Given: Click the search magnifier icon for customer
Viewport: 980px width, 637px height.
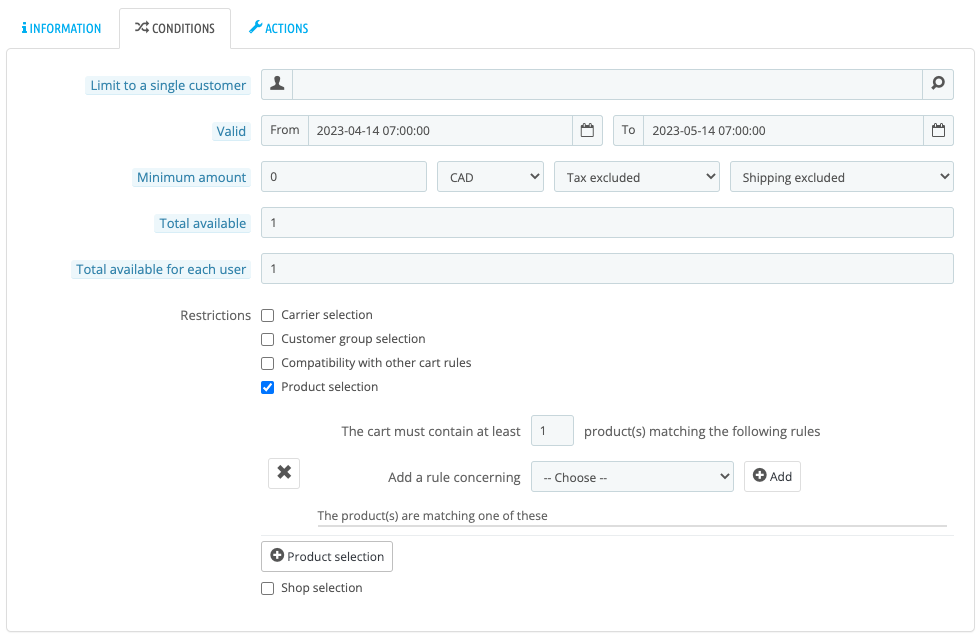Looking at the screenshot, I should click(938, 84).
